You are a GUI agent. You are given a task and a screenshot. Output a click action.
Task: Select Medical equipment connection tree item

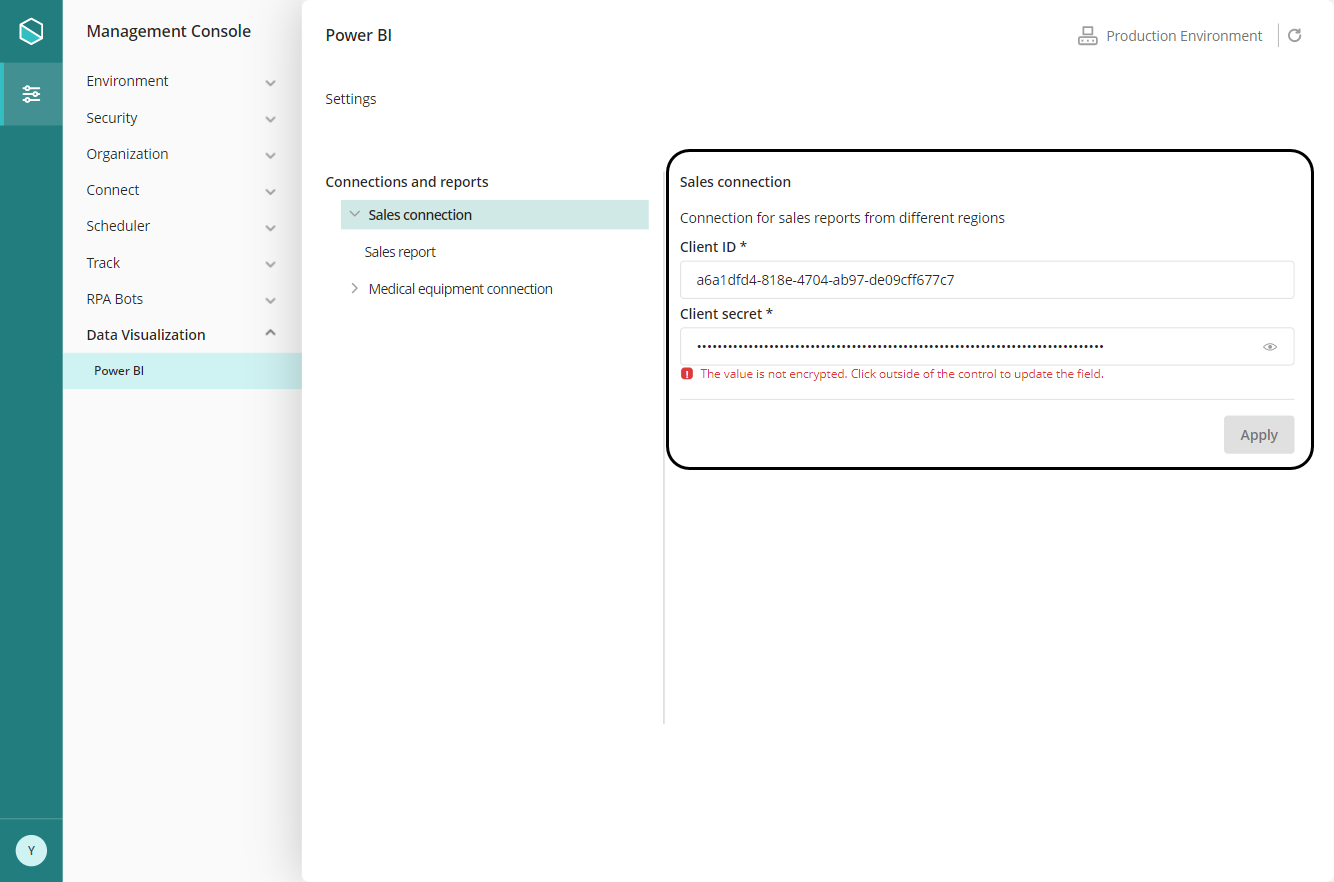[x=460, y=289]
